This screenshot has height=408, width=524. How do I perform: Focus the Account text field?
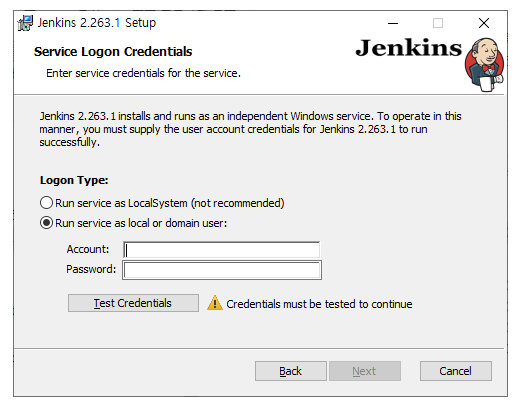[x=222, y=250]
